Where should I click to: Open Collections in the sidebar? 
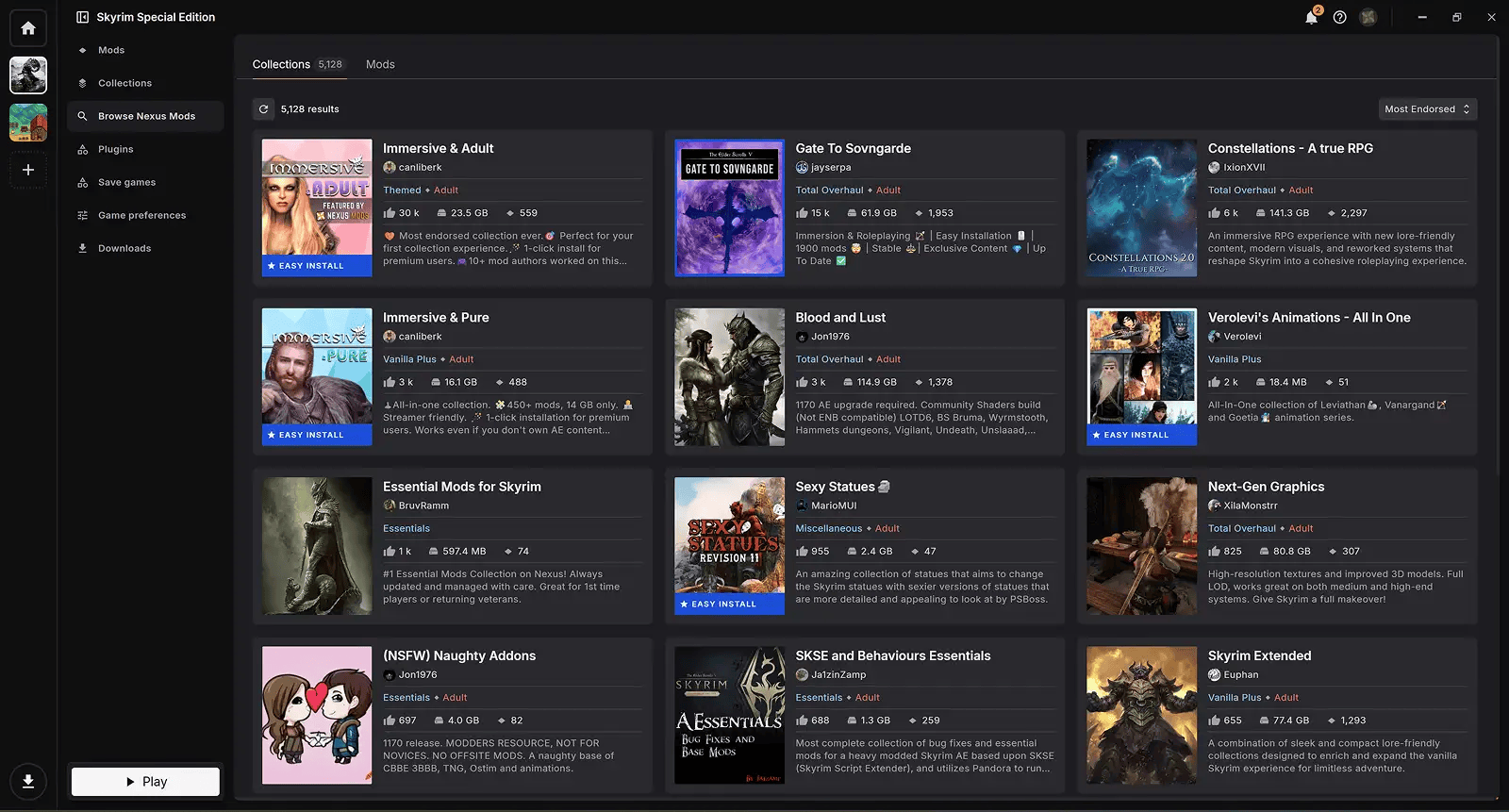[145, 83]
